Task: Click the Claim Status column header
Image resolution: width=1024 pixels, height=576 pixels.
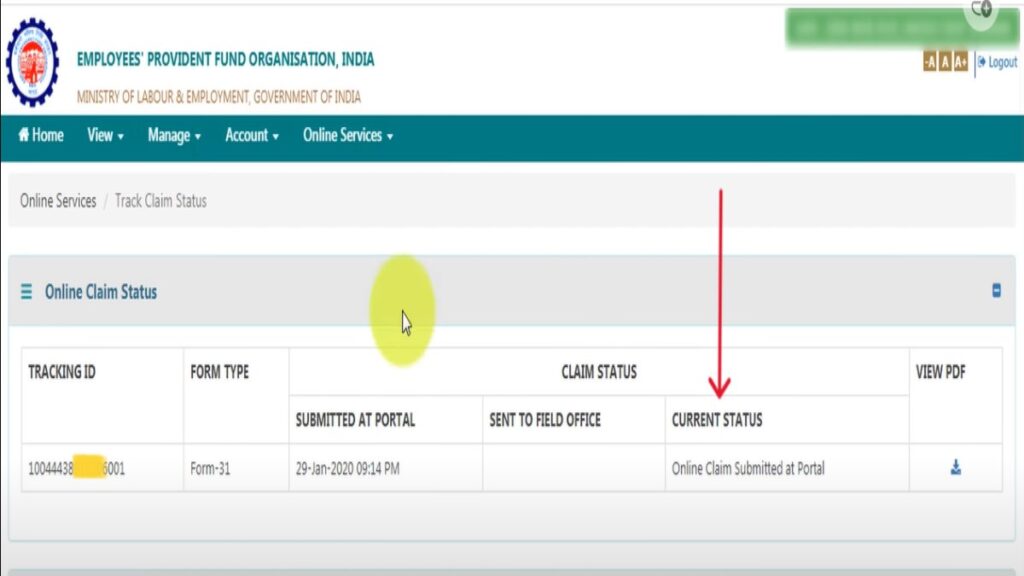Action: tap(599, 372)
